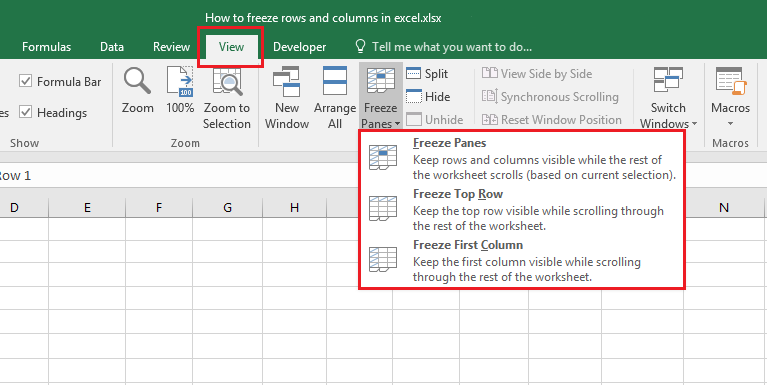Image resolution: width=767 pixels, height=385 pixels.
Task: Choose Freeze Panes option in dropdown menu
Action: [521, 159]
